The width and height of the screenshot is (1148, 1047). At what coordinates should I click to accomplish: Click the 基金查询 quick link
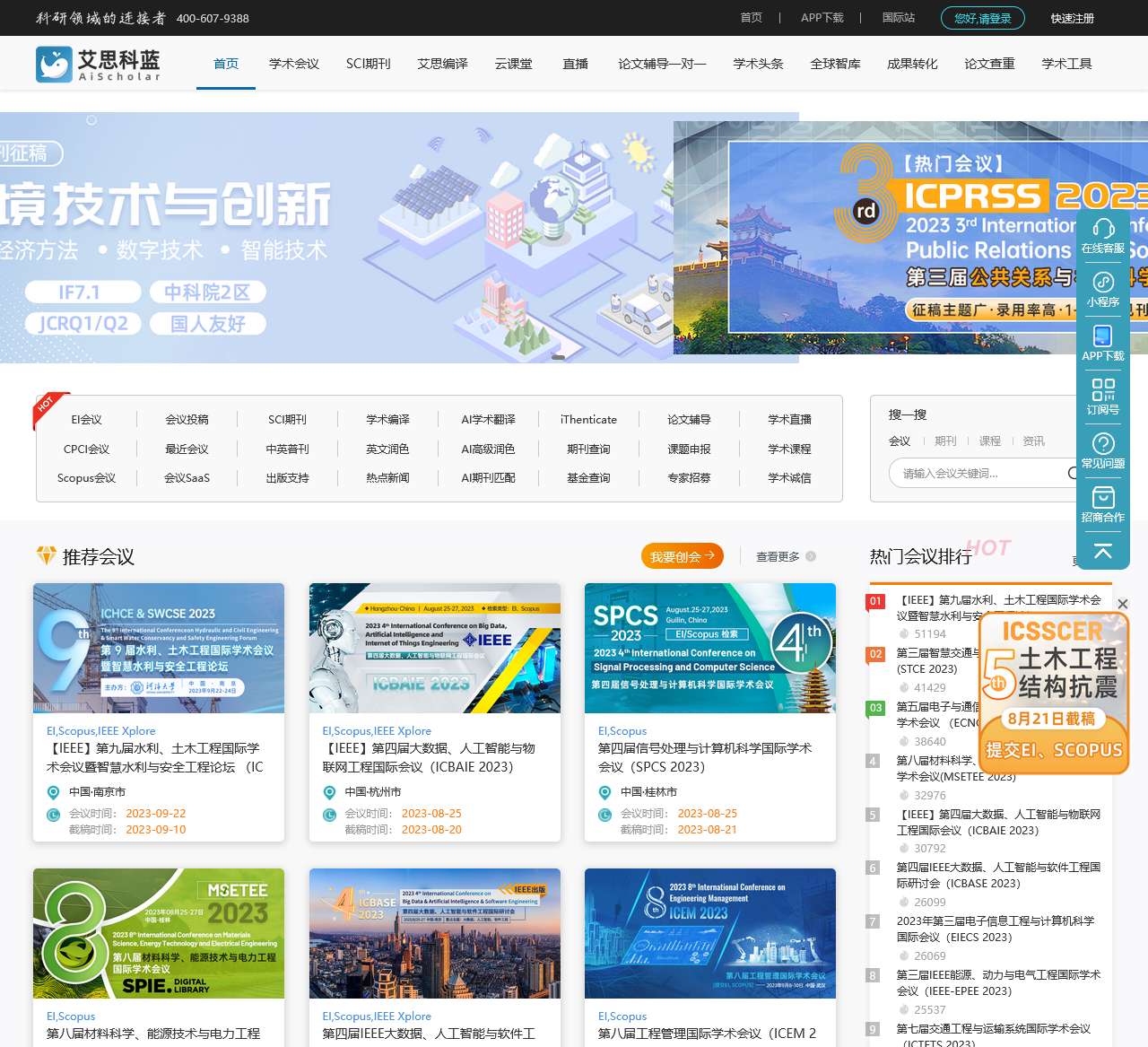[588, 478]
